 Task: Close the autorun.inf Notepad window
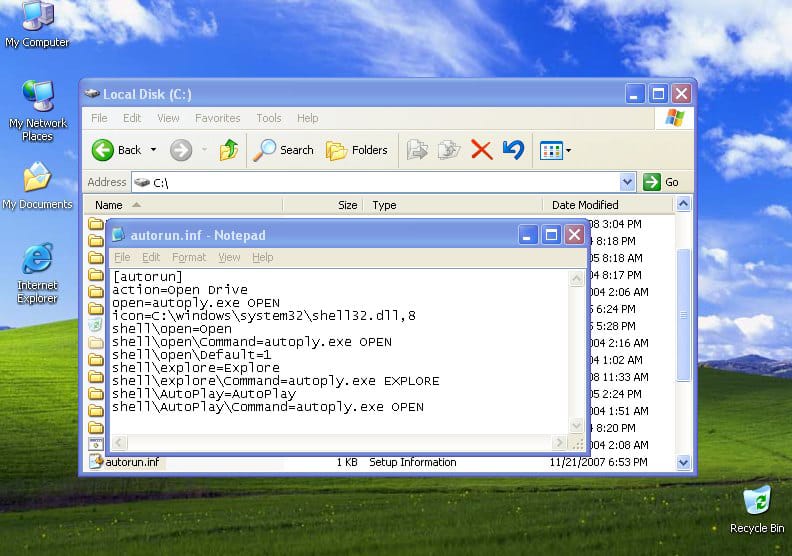574,234
